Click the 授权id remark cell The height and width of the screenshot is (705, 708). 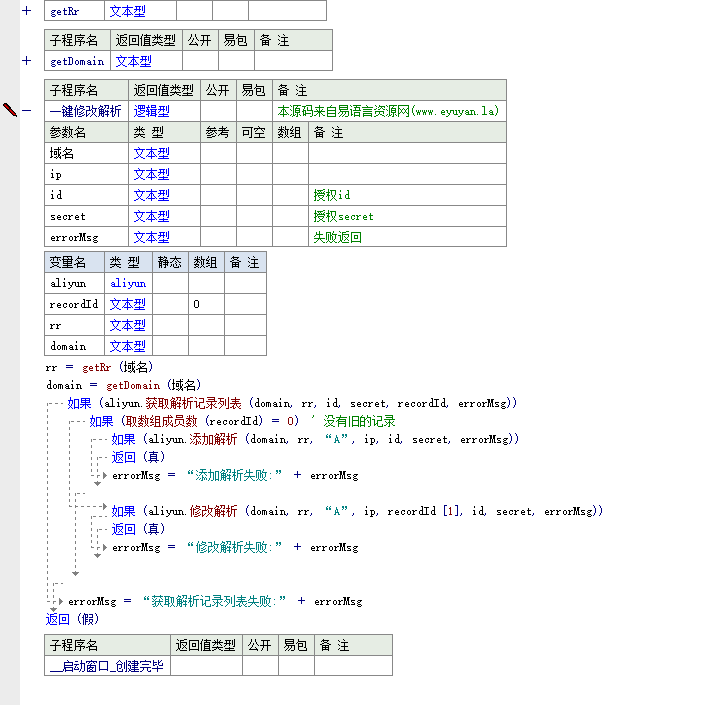click(x=407, y=195)
